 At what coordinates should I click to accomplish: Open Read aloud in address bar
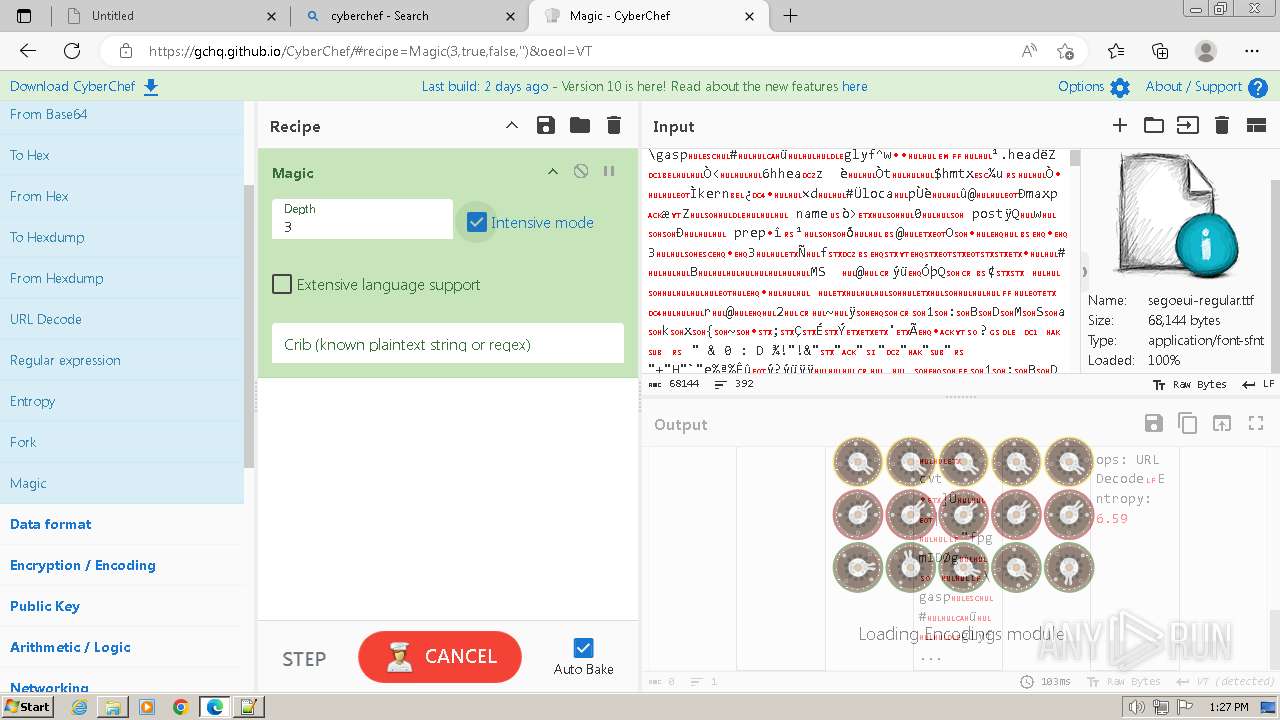click(x=1029, y=51)
